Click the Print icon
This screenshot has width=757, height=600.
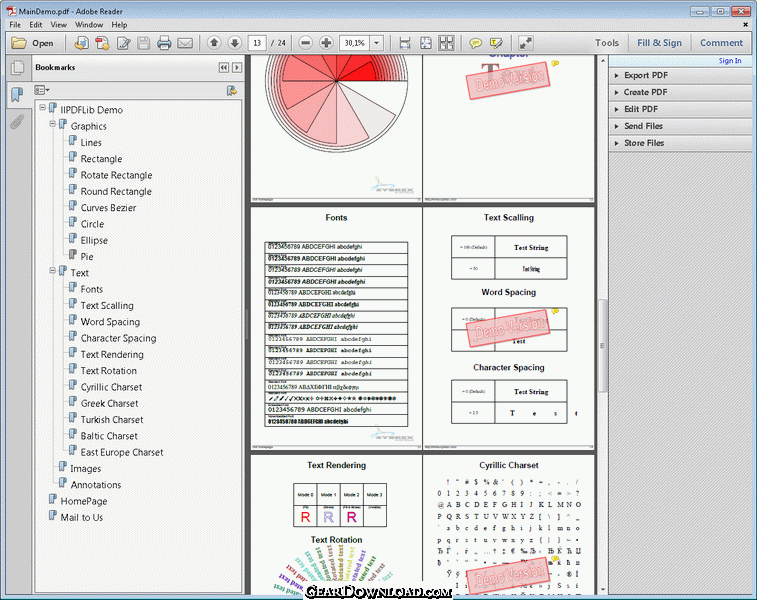pyautogui.click(x=164, y=43)
